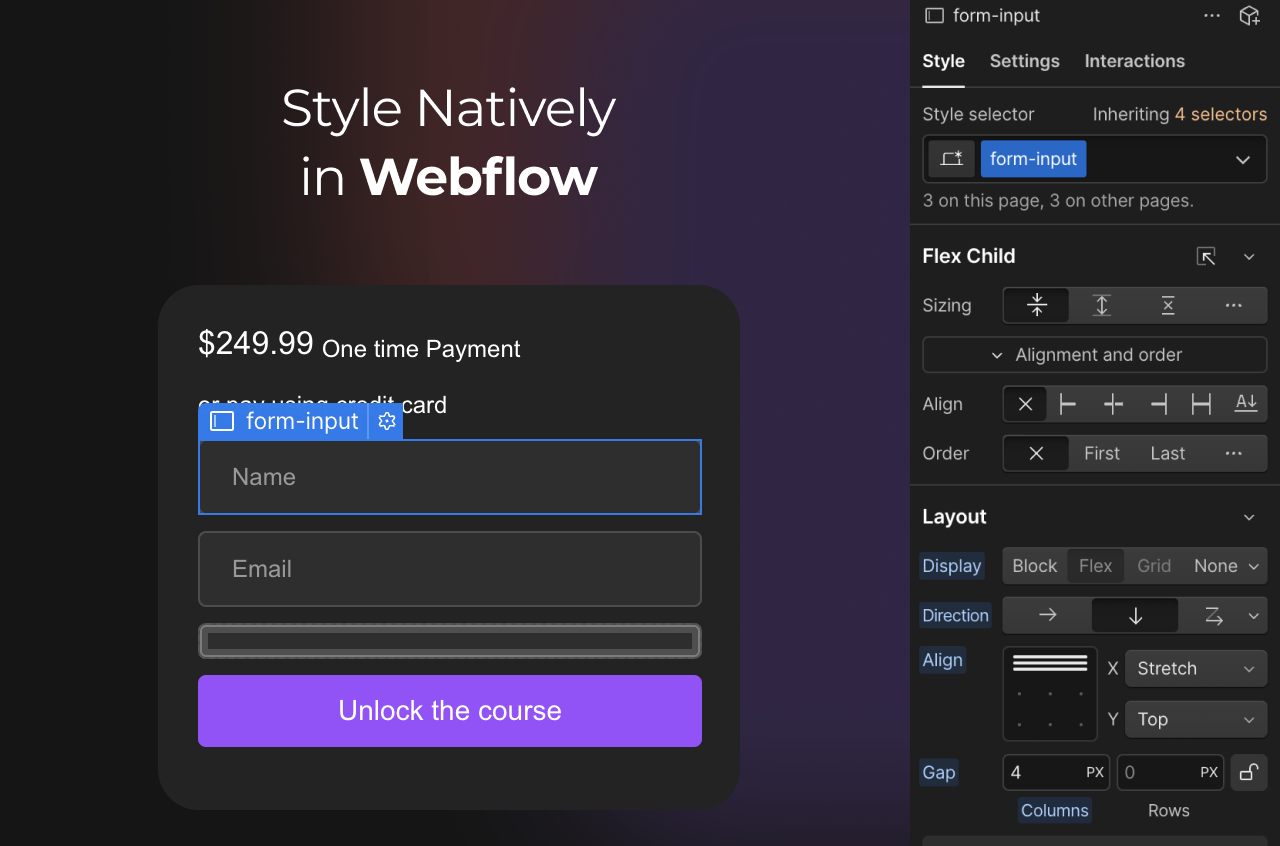The height and width of the screenshot is (846, 1280).
Task: Click the create component cube icon
Action: click(x=1249, y=16)
